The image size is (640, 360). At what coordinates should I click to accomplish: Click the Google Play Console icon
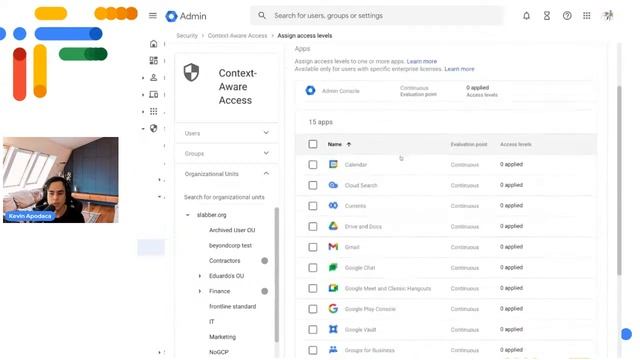pyautogui.click(x=333, y=309)
